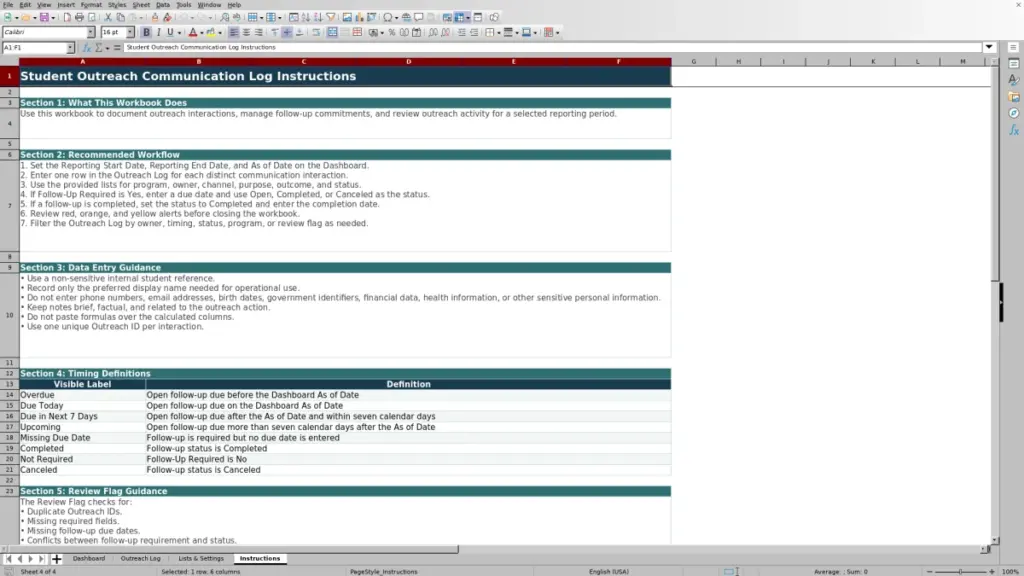Screen dimensions: 1024x576
Task: Click row 14 header
Action: (x=9, y=395)
